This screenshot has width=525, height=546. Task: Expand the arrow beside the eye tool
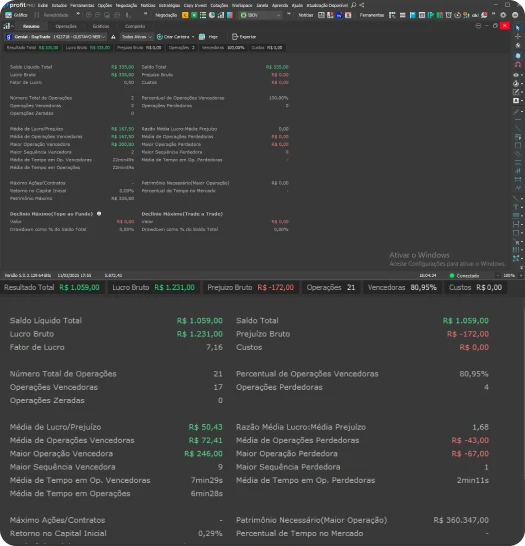pos(522,75)
